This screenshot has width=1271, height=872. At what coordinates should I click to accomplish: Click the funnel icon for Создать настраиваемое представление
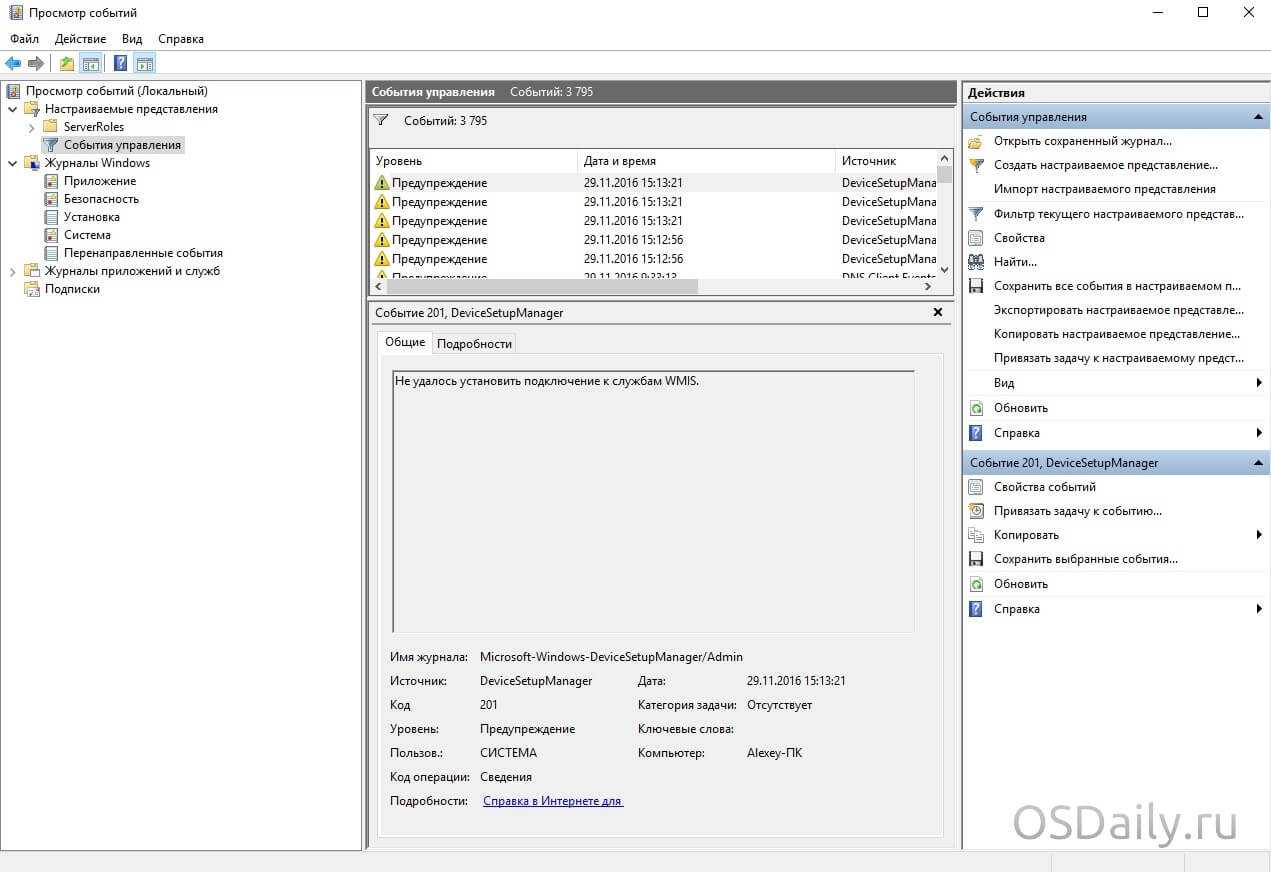tap(976, 165)
